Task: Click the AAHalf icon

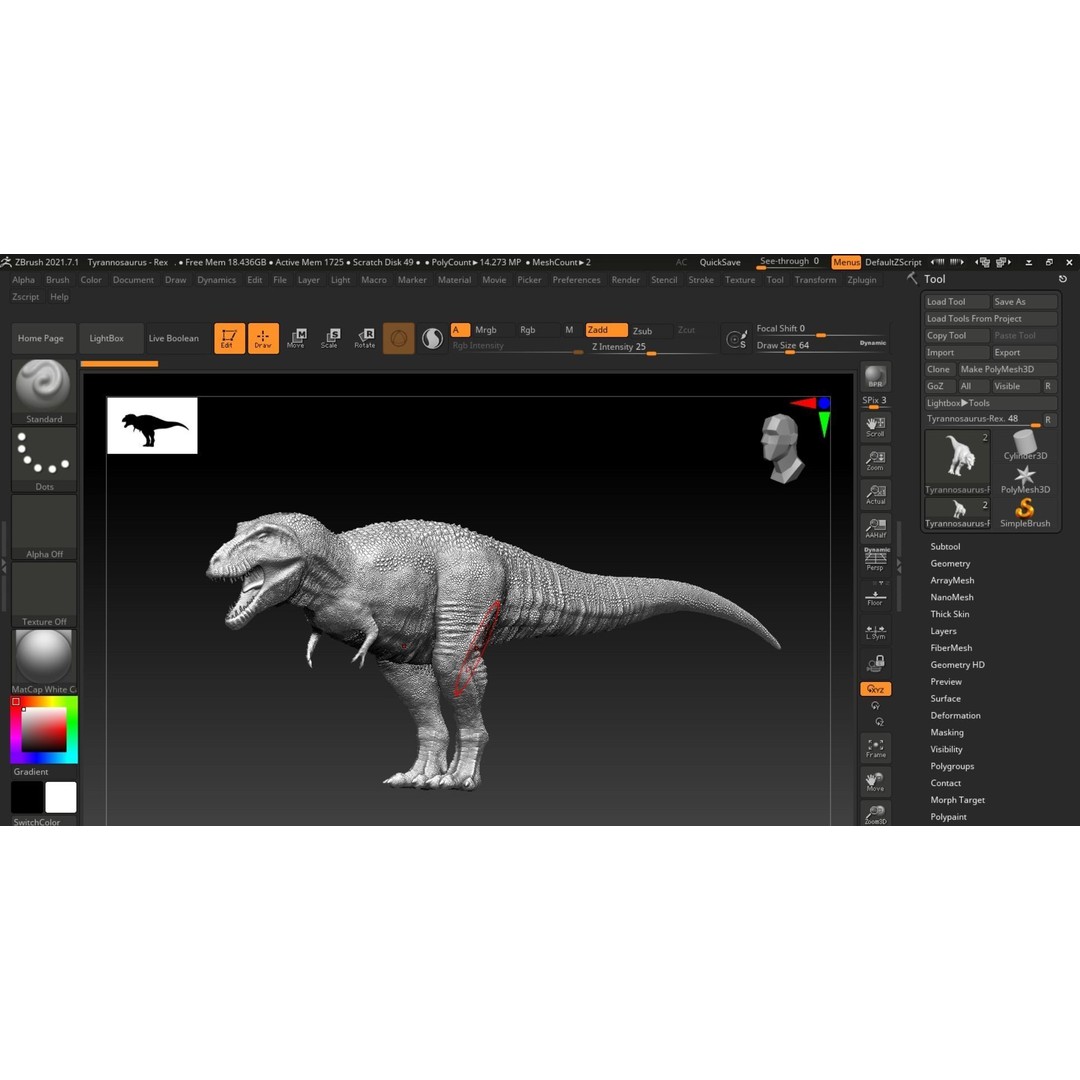Action: [875, 528]
